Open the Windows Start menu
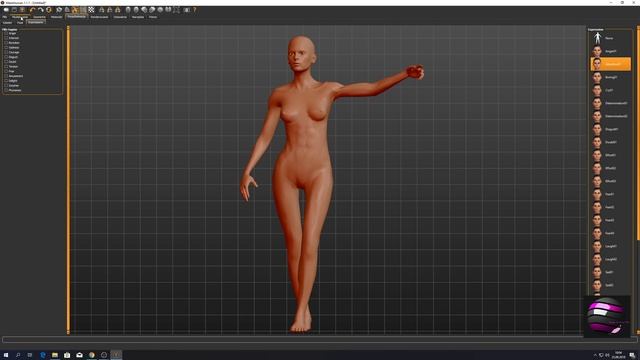 6,355
